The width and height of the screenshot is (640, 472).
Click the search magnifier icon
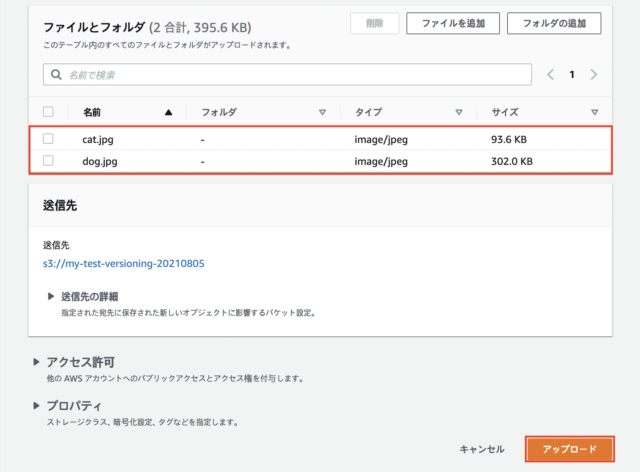click(56, 75)
